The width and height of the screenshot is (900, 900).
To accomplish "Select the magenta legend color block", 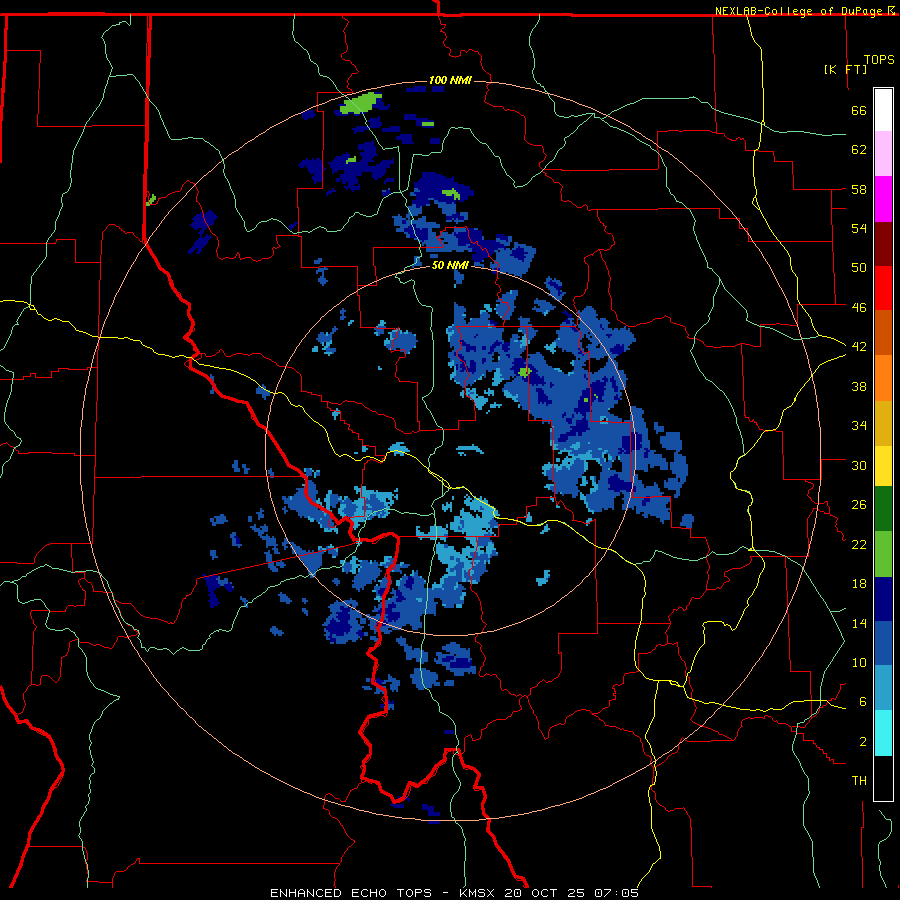I will (x=883, y=199).
